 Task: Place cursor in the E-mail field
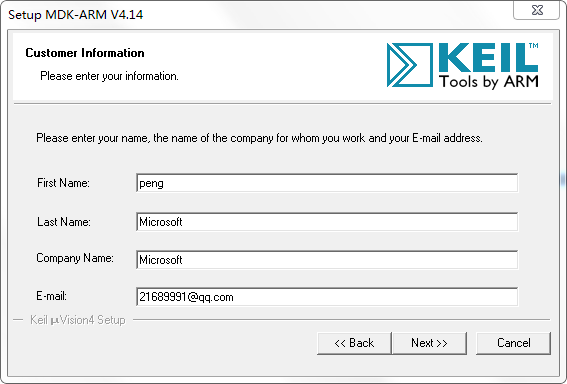(x=327, y=297)
